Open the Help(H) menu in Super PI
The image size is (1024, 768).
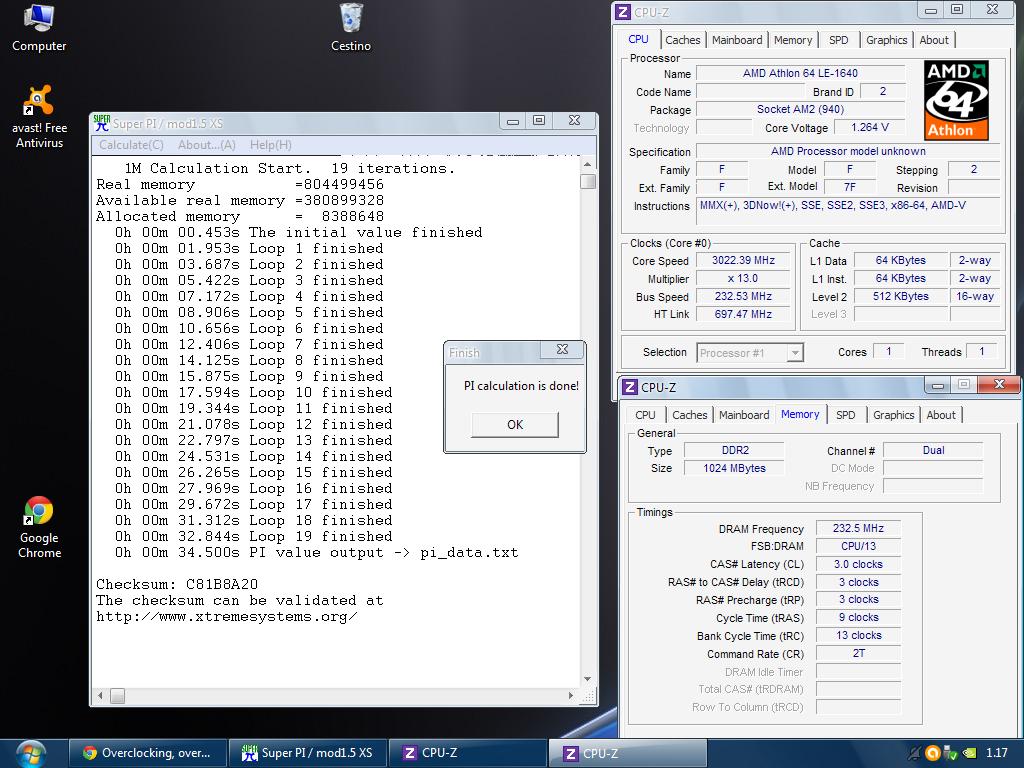(x=270, y=145)
